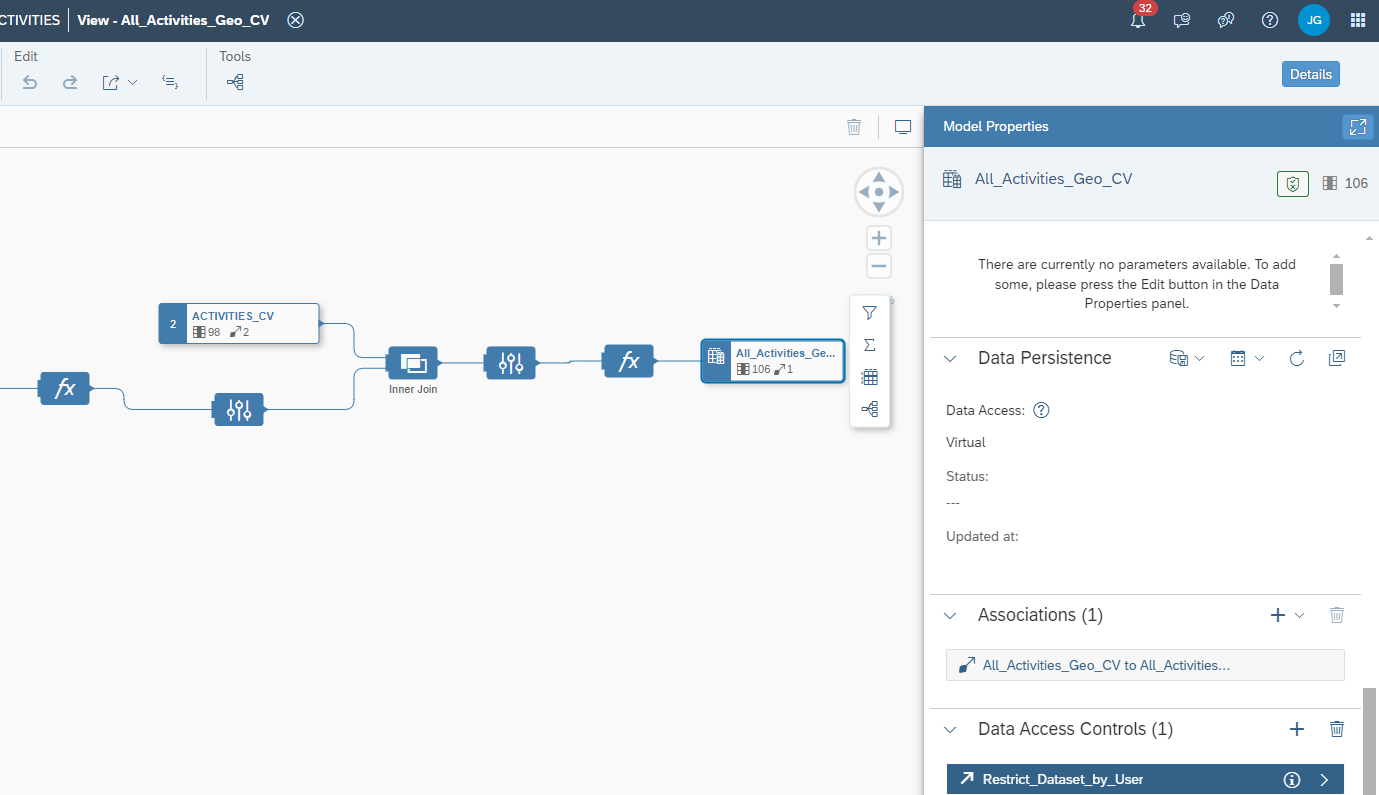Screen dimensions: 1379x795
Task: Zoom in using the plus control on canvas
Action: (878, 237)
